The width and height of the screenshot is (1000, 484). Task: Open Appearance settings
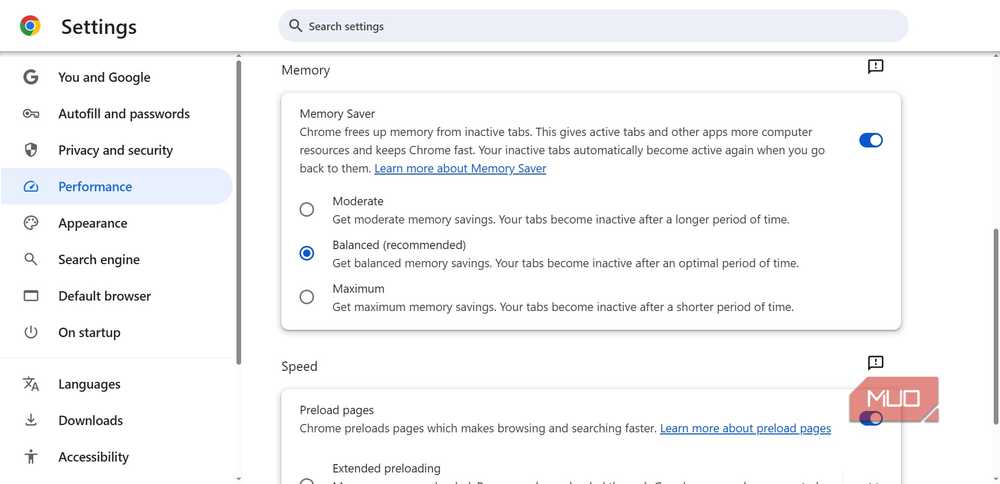click(x=117, y=223)
